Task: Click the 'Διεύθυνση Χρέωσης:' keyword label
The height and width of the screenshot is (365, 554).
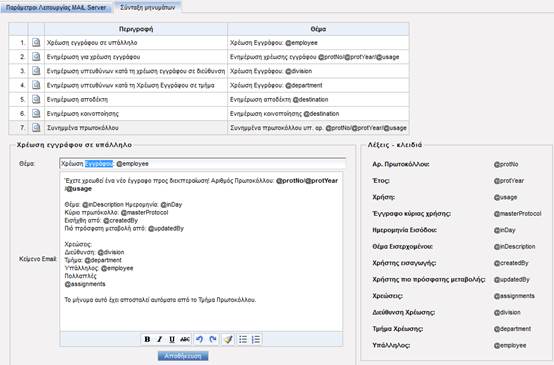Action: 403,312
